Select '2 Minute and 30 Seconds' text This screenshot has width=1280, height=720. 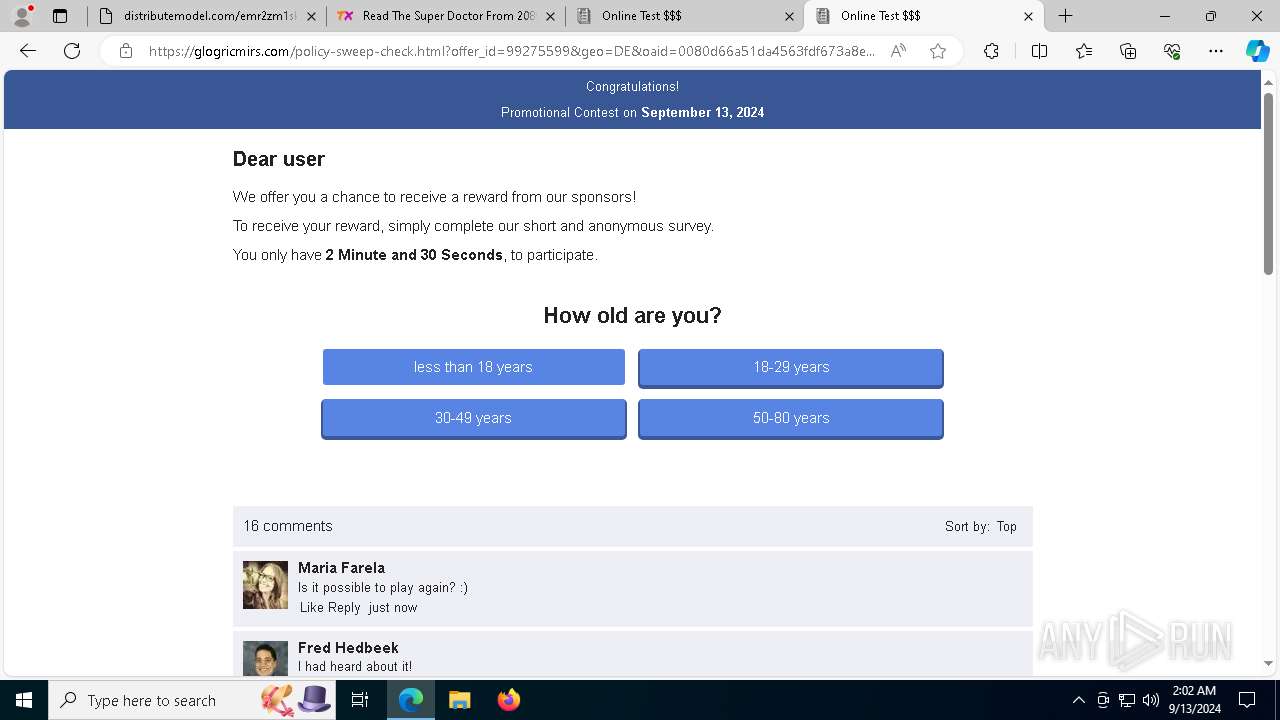click(414, 255)
